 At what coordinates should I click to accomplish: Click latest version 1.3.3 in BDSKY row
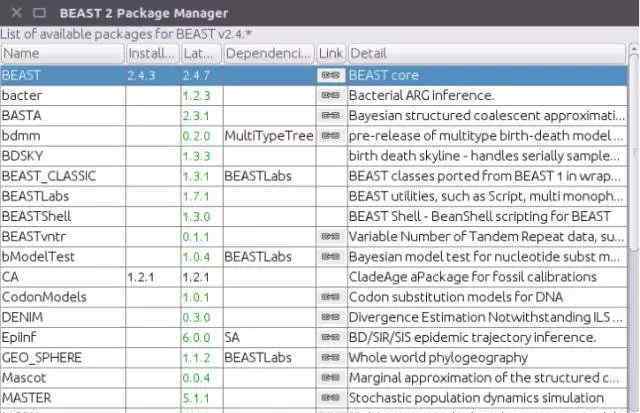pyautogui.click(x=196, y=156)
